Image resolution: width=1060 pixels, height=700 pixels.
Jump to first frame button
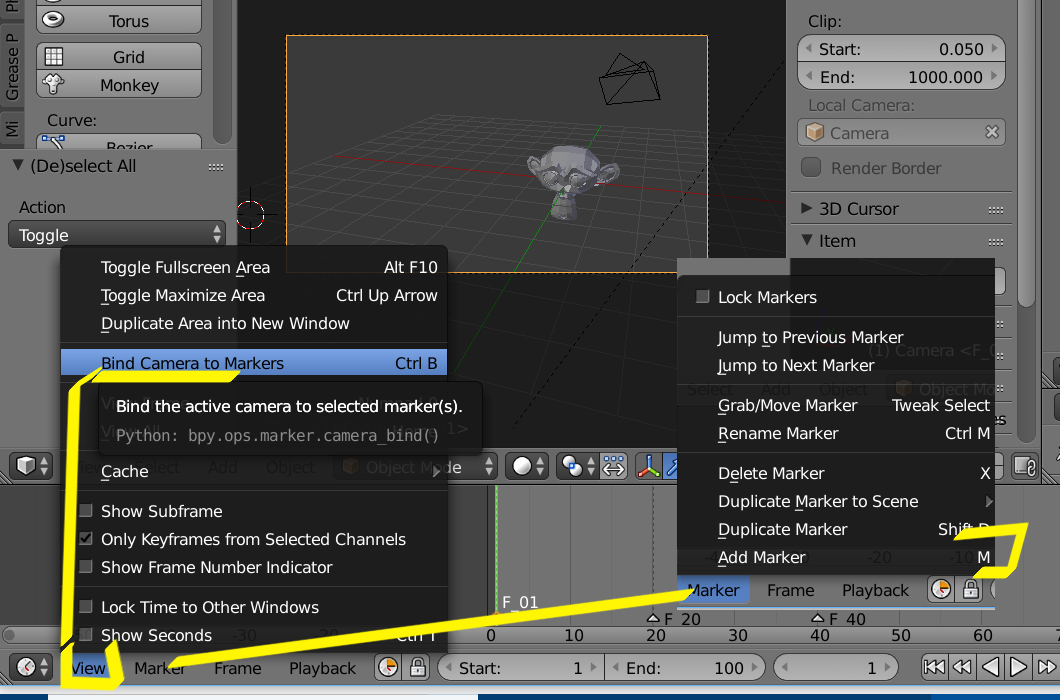(x=934, y=667)
